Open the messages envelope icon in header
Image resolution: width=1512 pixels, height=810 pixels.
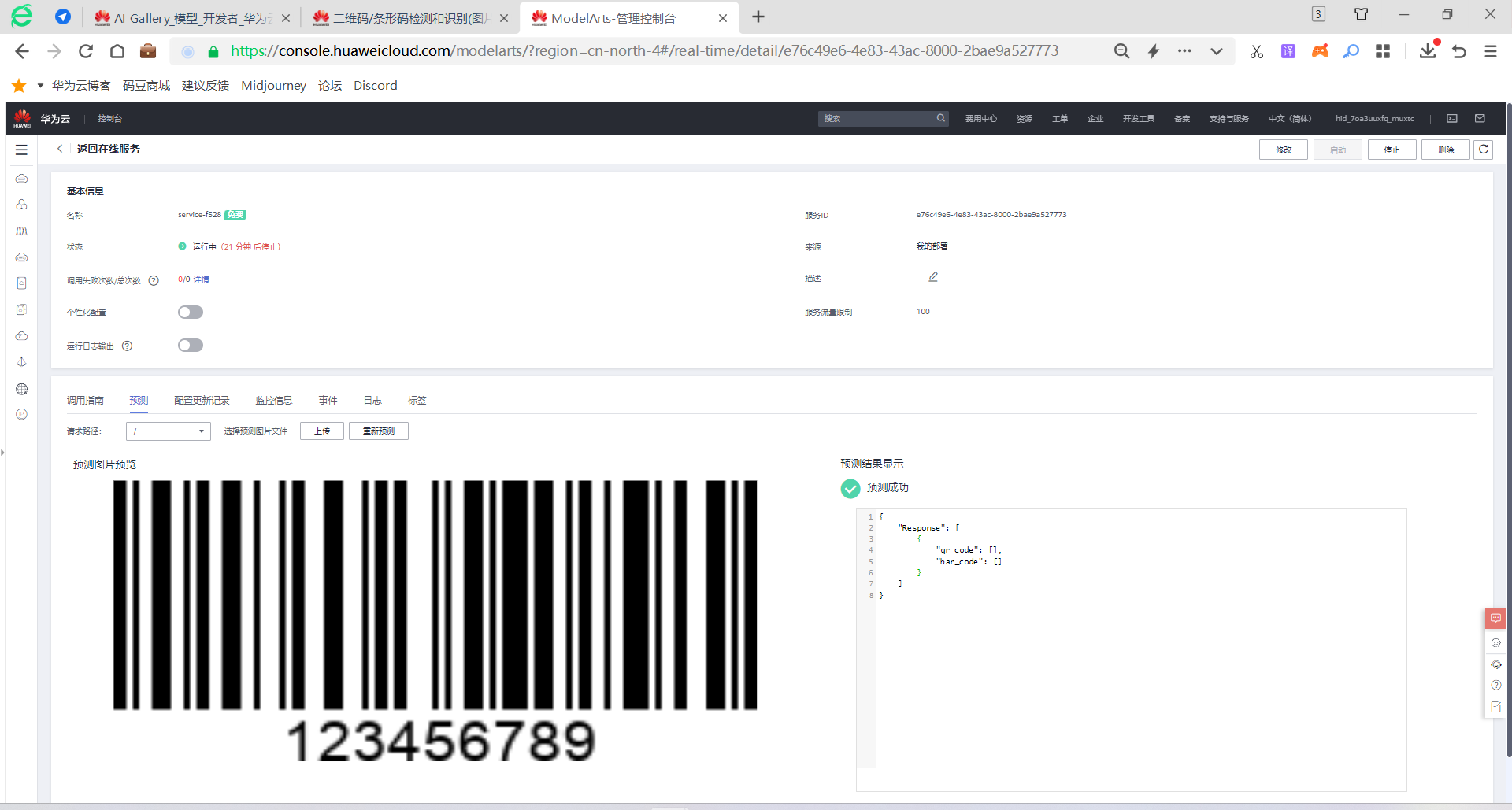[1480, 119]
